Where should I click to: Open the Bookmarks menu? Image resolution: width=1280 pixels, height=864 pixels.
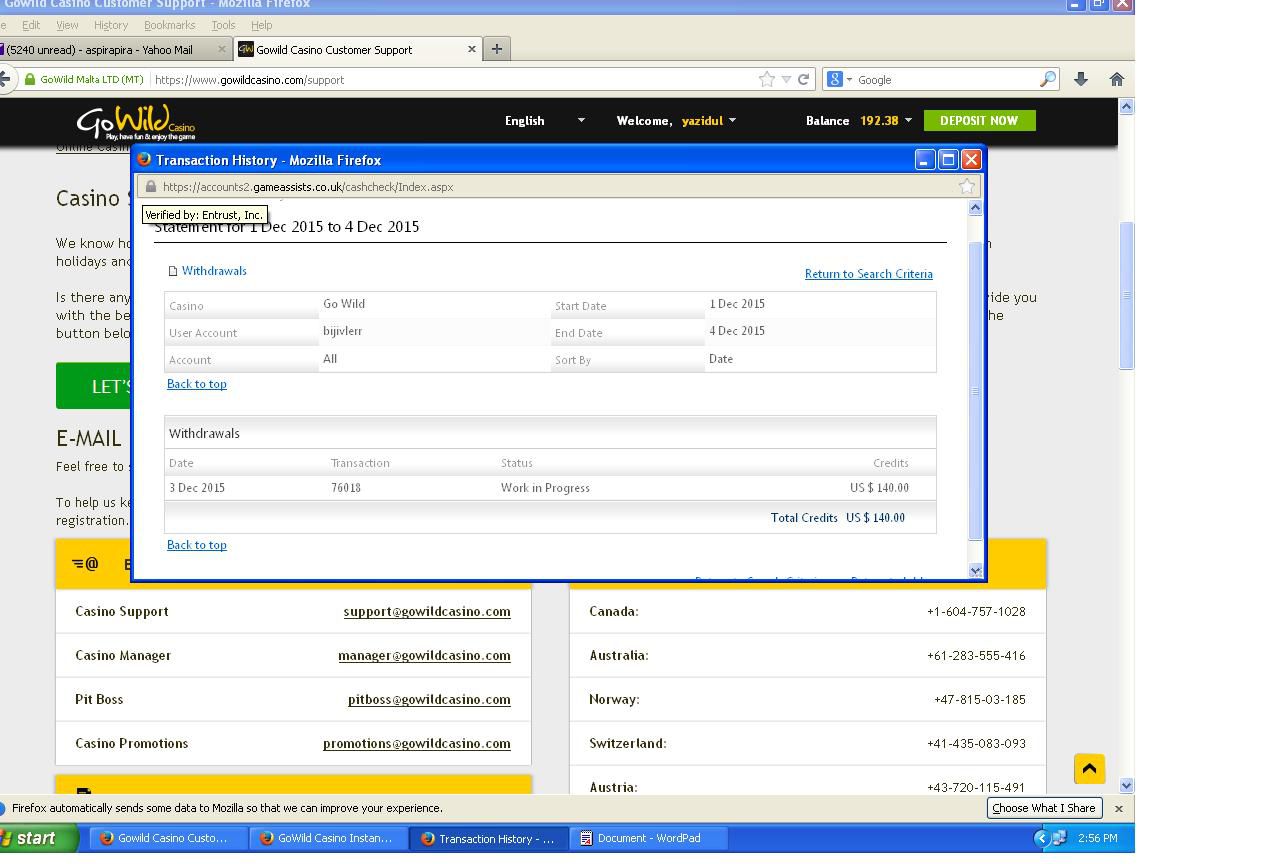coord(169,25)
